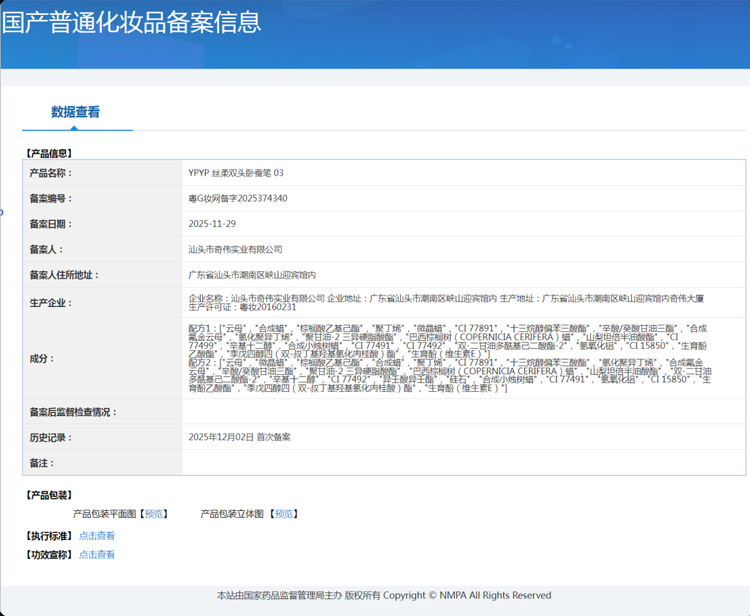Click the NMPA copyright footer text

pyautogui.click(x=384, y=595)
